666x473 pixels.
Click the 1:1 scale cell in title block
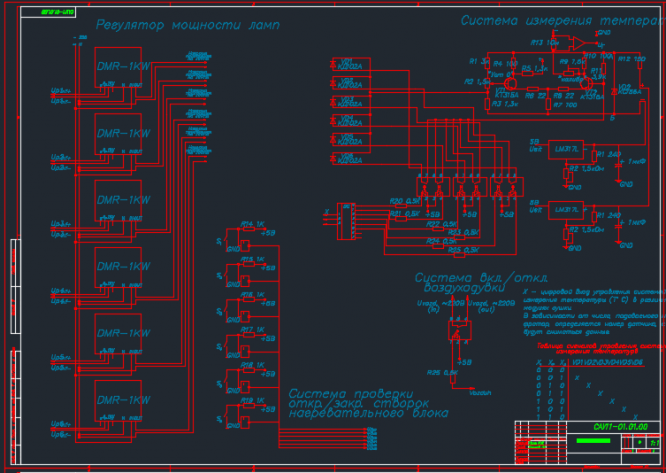click(x=654, y=442)
